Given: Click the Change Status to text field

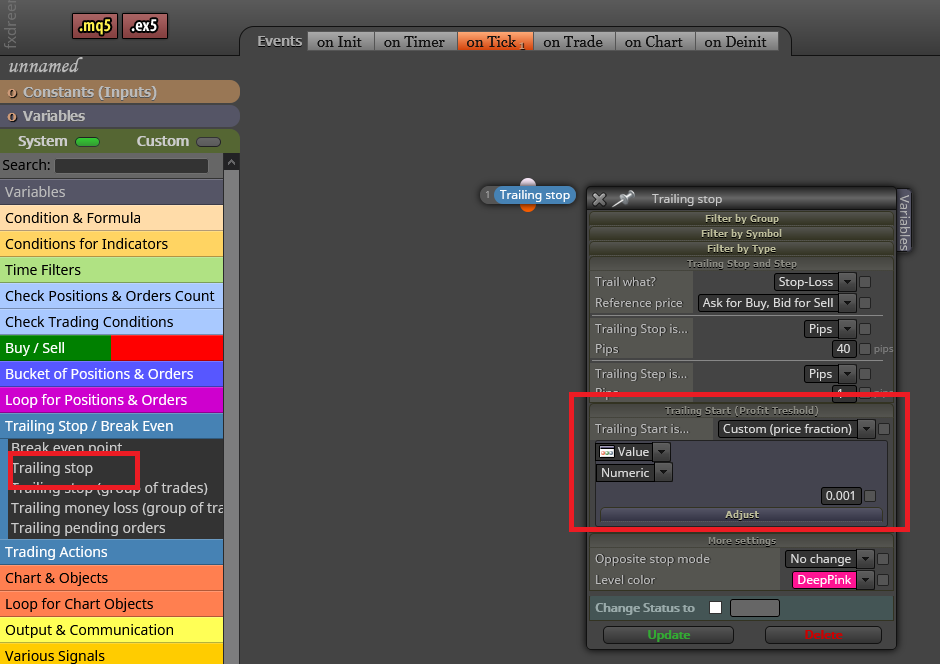Looking at the screenshot, I should pos(755,608).
